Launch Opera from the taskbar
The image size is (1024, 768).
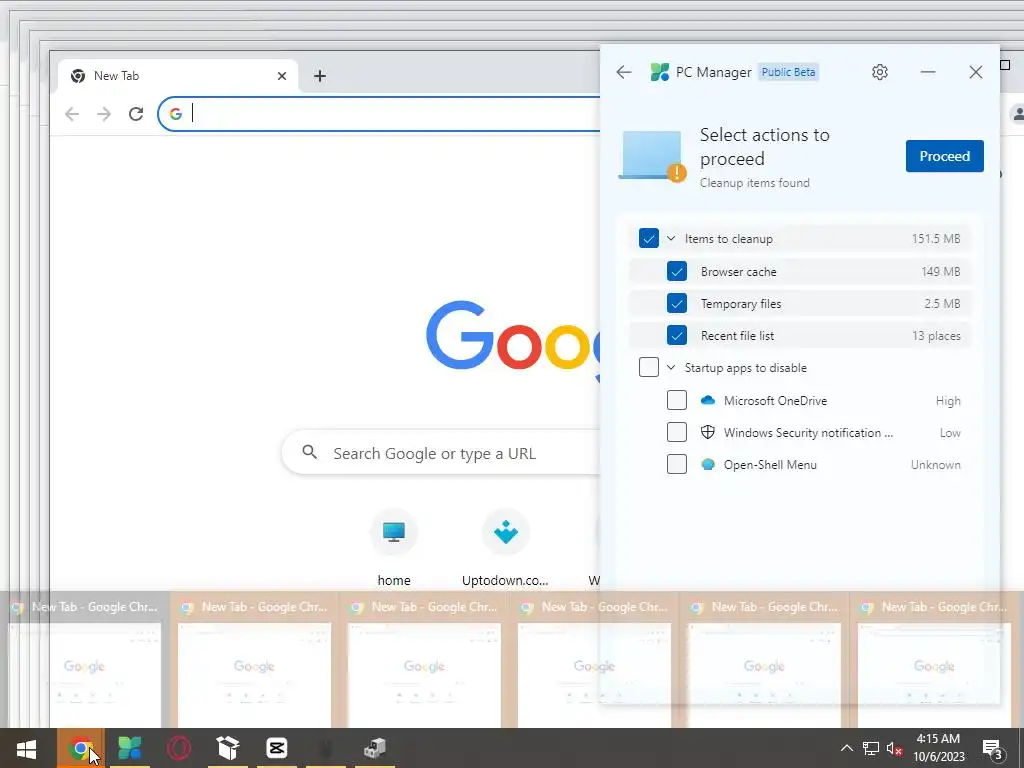coord(178,748)
